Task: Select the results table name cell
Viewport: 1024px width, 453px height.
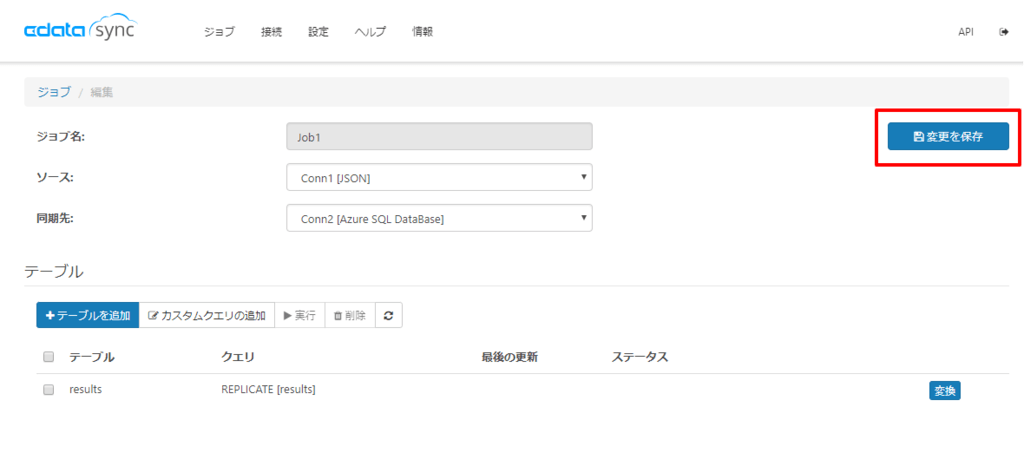Action: (x=86, y=390)
